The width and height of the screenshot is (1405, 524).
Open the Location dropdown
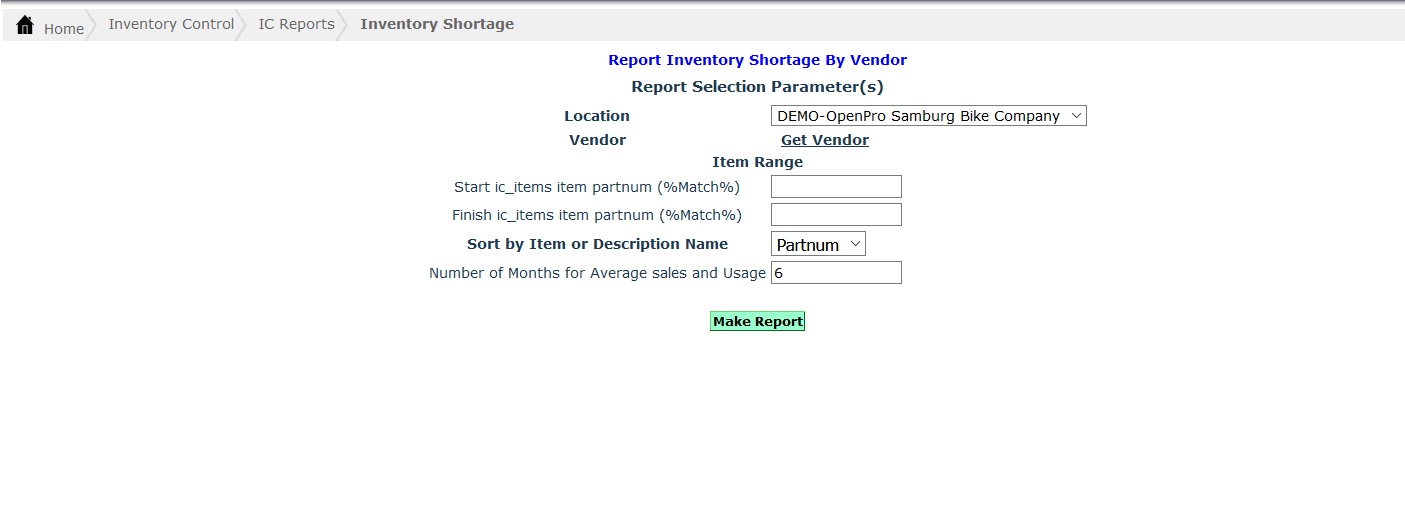(x=928, y=116)
